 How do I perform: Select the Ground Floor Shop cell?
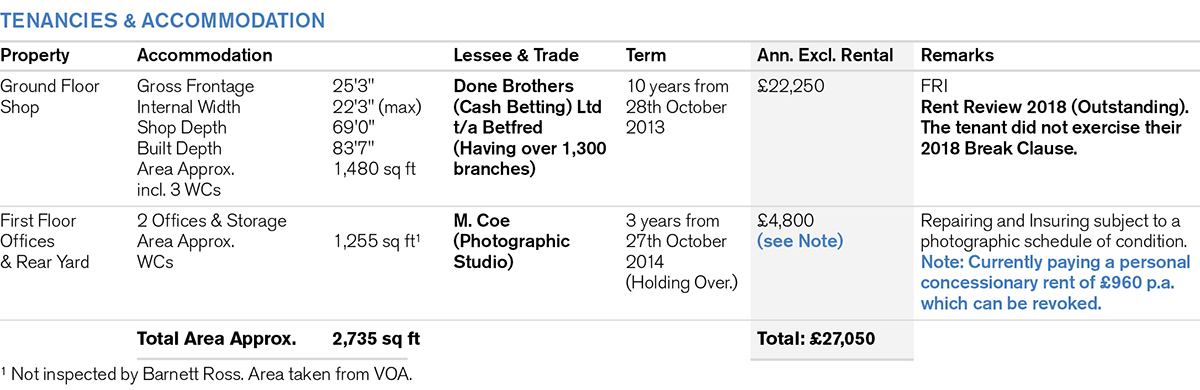[50, 96]
